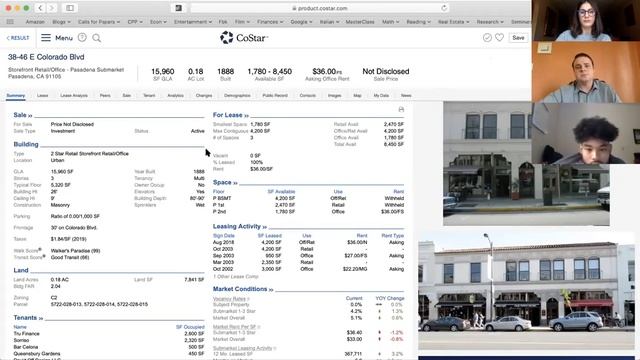Open the News tab

[x=406, y=95]
